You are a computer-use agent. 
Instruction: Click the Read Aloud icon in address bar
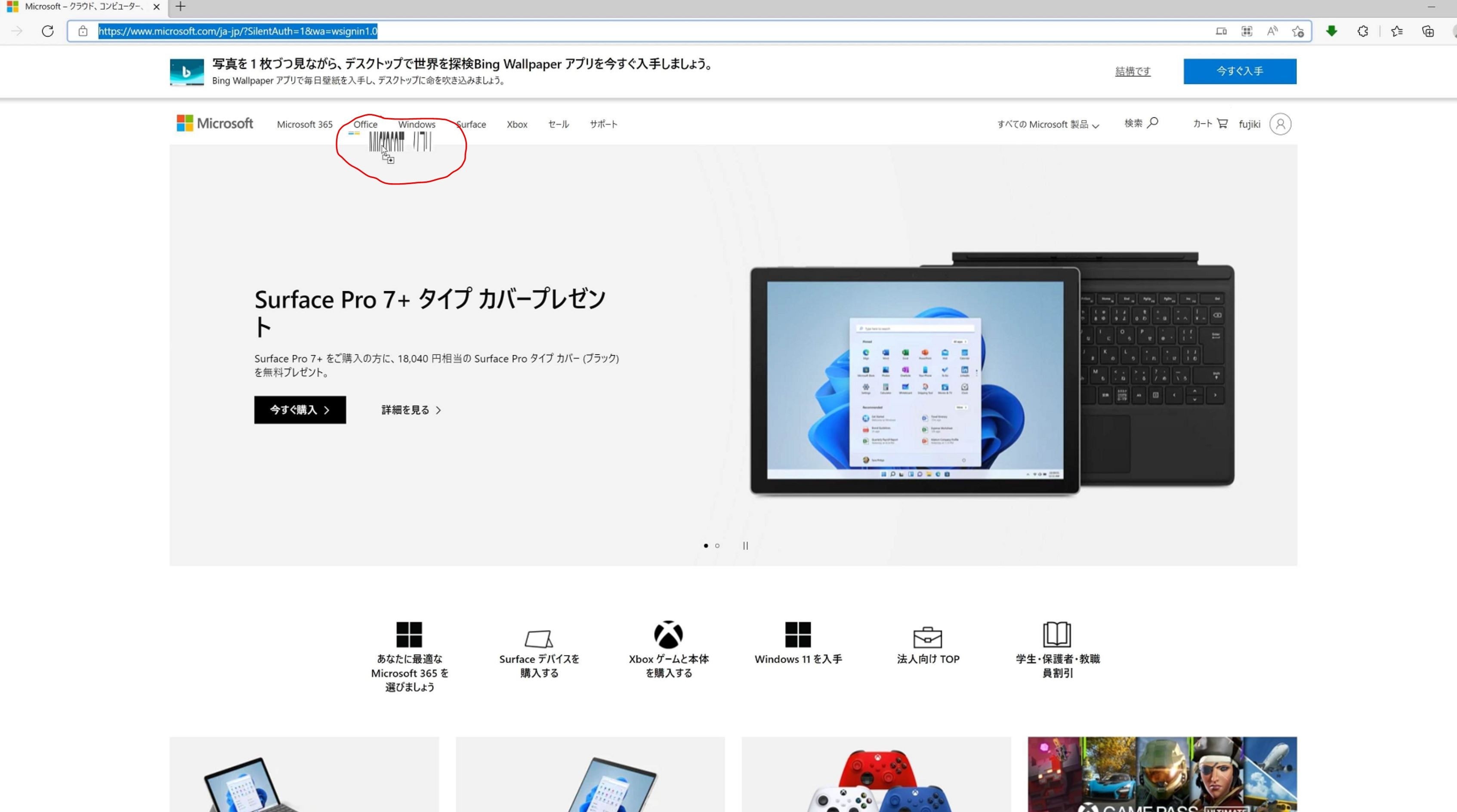pos(1272,31)
